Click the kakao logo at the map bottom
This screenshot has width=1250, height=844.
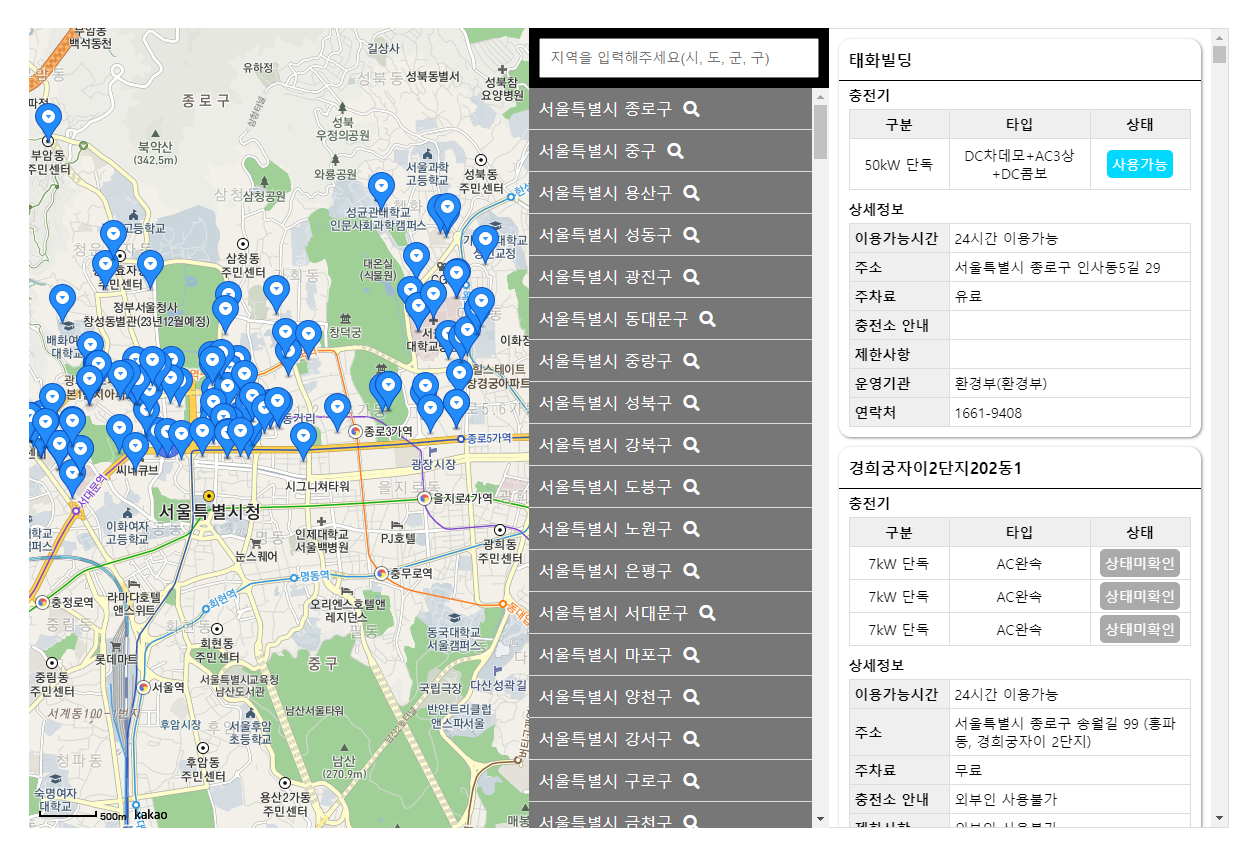click(150, 817)
